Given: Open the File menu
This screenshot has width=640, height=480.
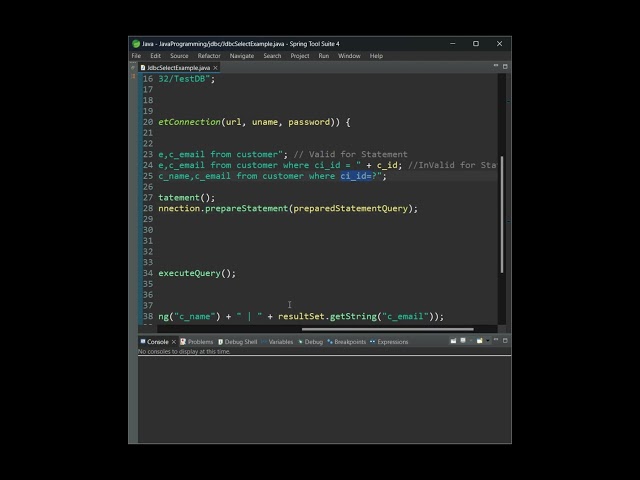Looking at the screenshot, I should (x=136, y=56).
